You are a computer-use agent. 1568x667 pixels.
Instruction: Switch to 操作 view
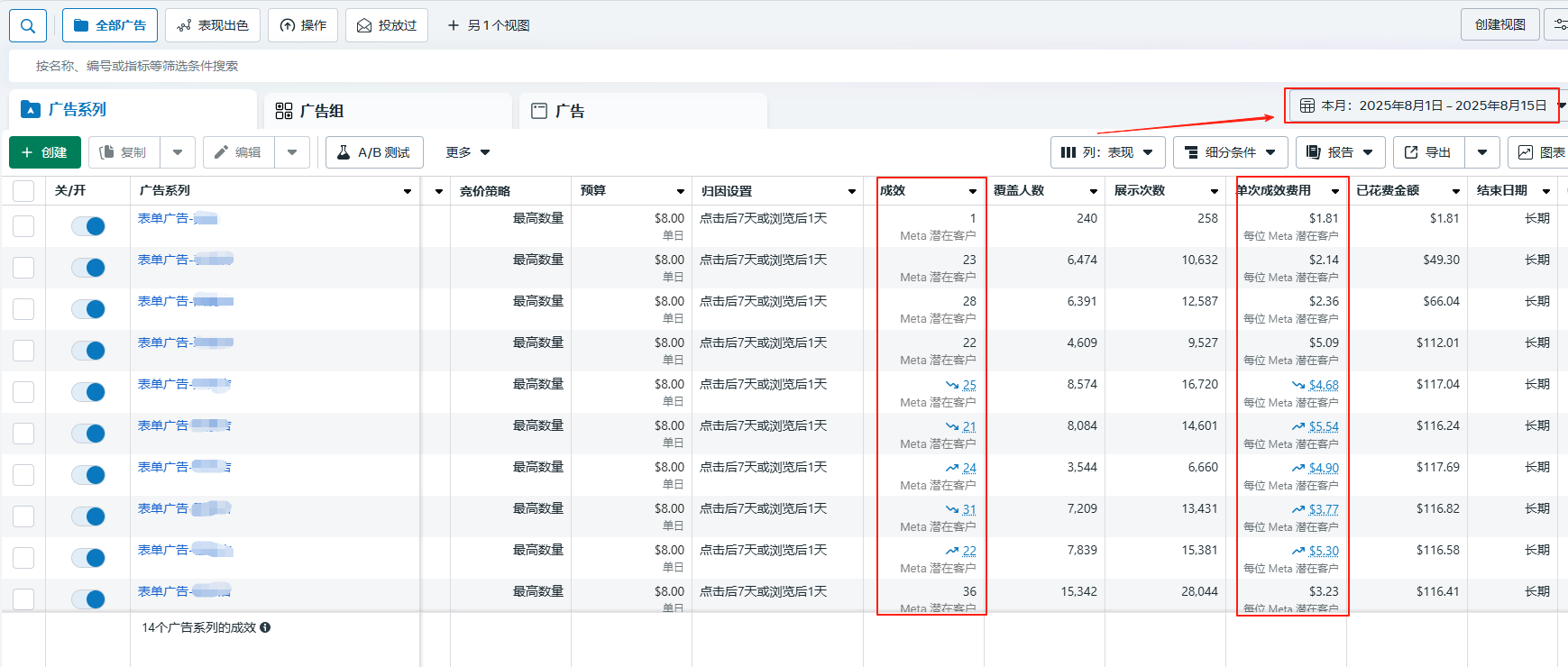click(303, 25)
